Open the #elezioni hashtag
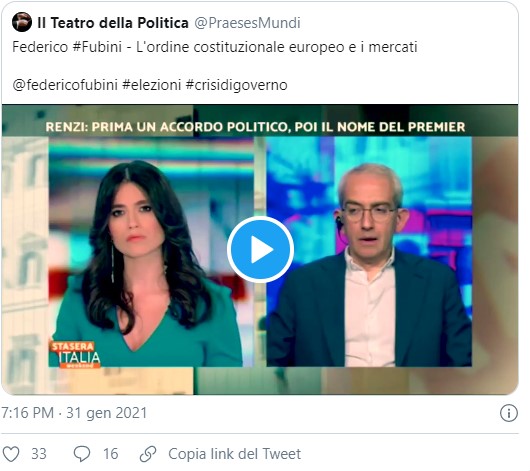Screen dimensions: 530x471 point(152,85)
